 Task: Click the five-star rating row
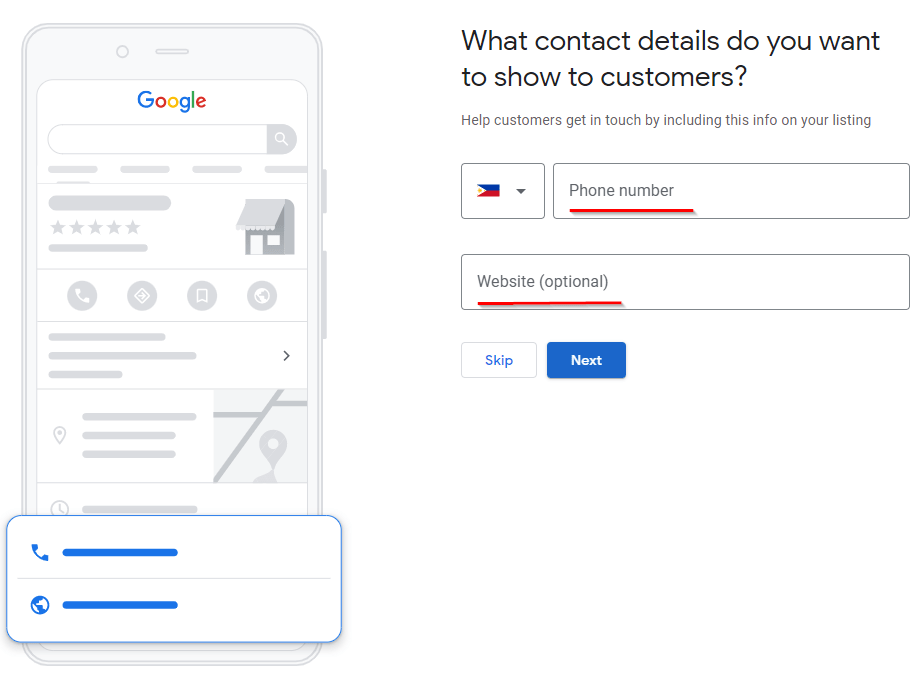click(96, 227)
